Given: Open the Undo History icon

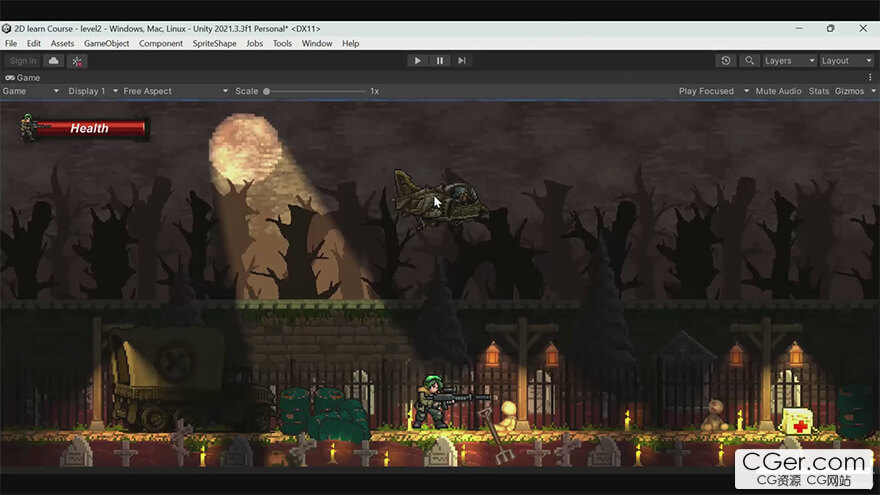Looking at the screenshot, I should point(726,61).
